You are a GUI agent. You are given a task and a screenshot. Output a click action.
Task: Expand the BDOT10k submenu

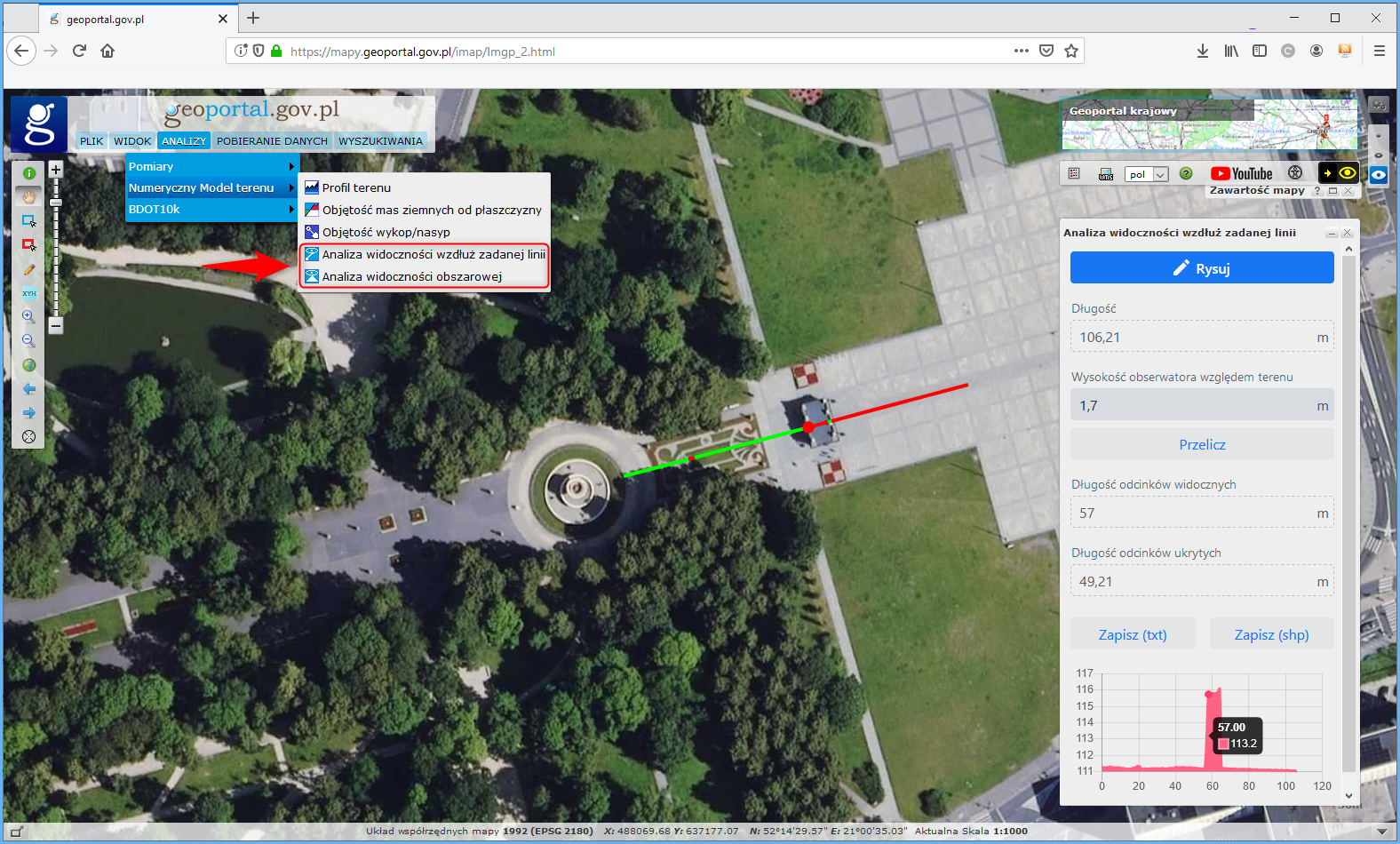coord(211,210)
